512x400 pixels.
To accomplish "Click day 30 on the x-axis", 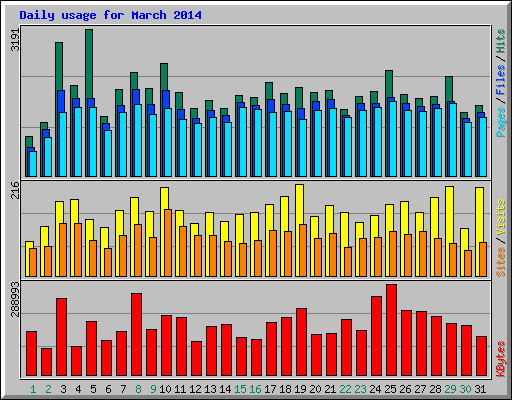I will [465, 389].
